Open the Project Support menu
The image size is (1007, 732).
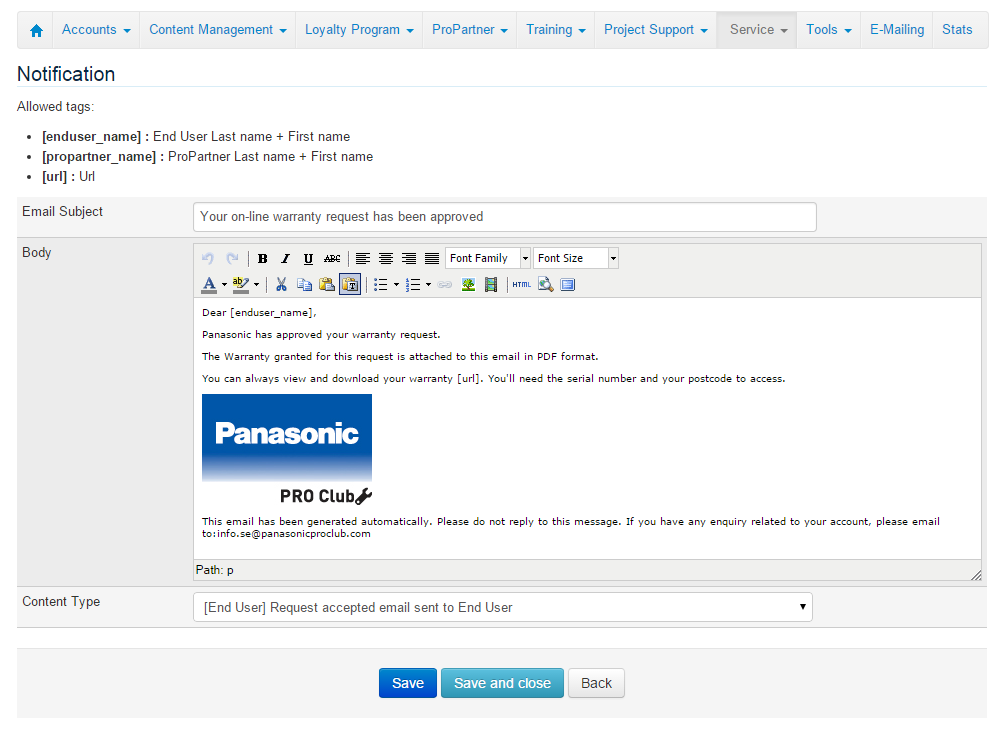coord(656,30)
